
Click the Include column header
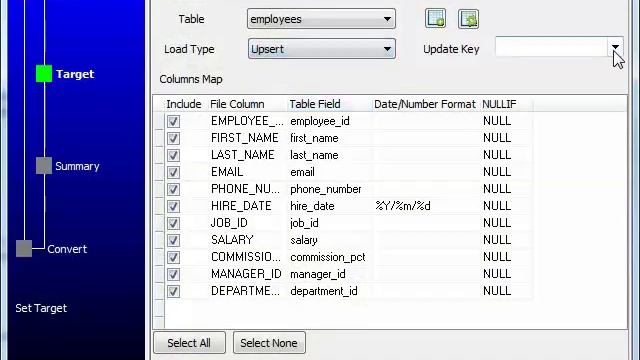[184, 104]
